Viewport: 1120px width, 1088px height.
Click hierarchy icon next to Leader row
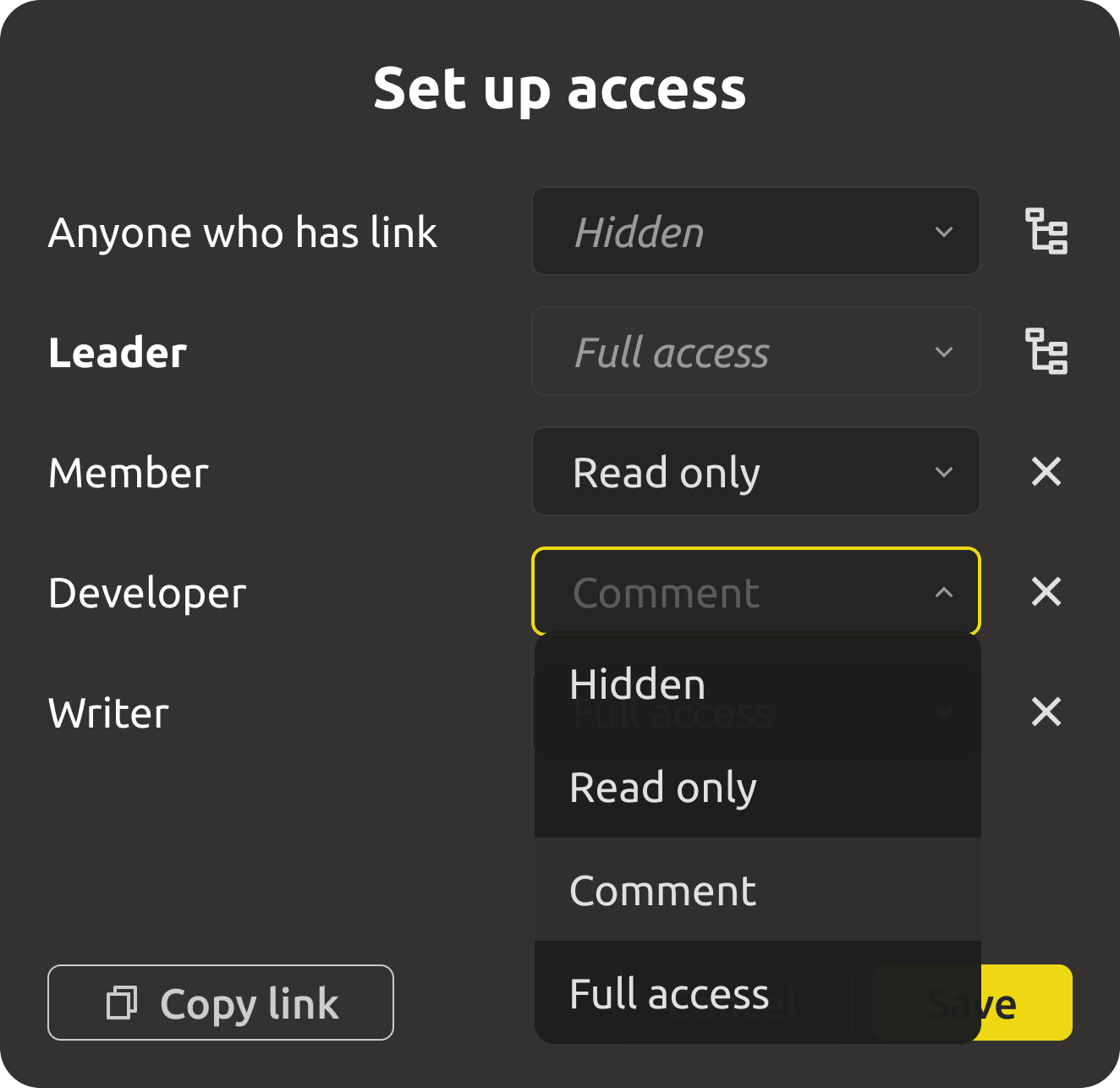click(x=1046, y=351)
